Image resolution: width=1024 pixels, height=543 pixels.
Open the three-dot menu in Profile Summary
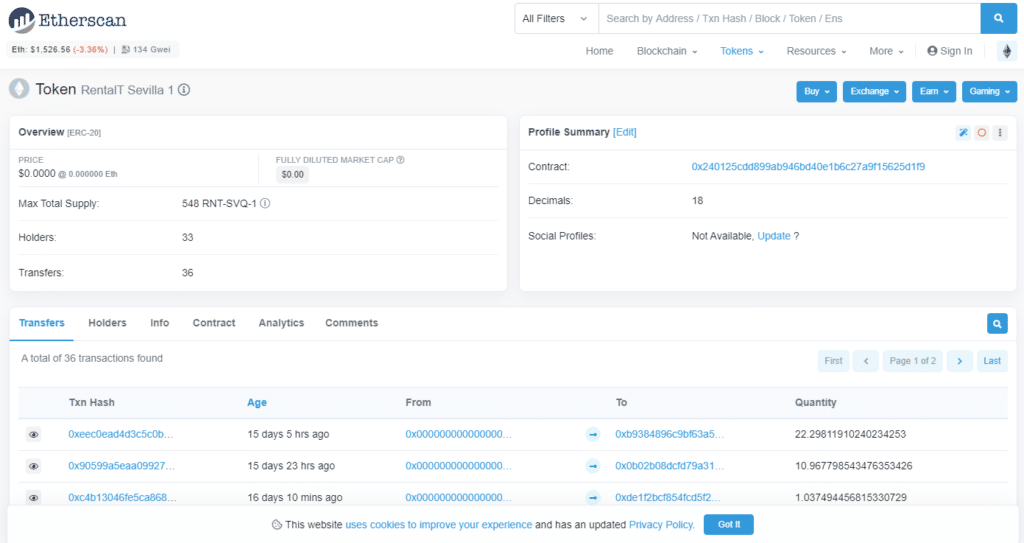(x=1000, y=133)
